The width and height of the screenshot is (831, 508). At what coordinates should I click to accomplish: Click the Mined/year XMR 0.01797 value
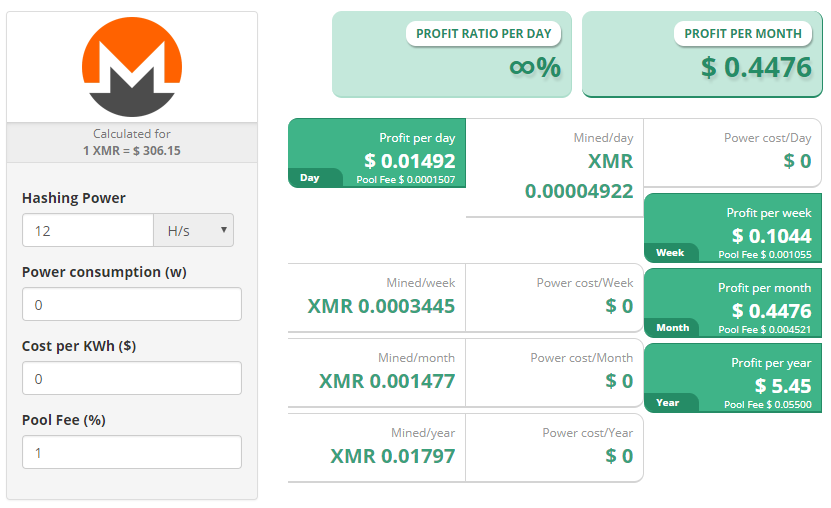point(393,456)
